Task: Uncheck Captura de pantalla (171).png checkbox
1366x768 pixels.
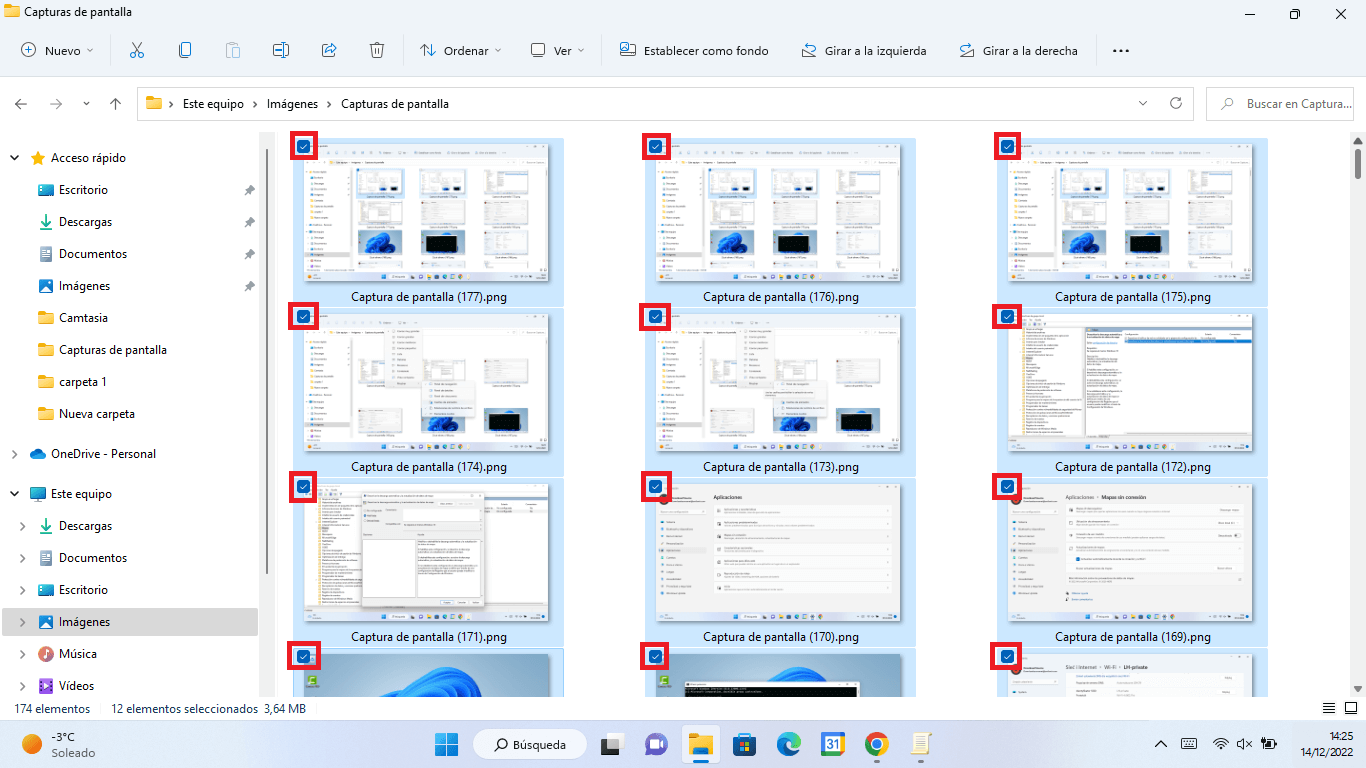Action: pos(303,487)
